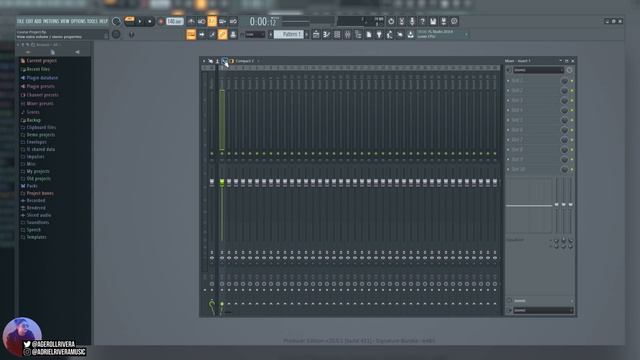Toggle Slot 3 effect enable LED

(572, 100)
